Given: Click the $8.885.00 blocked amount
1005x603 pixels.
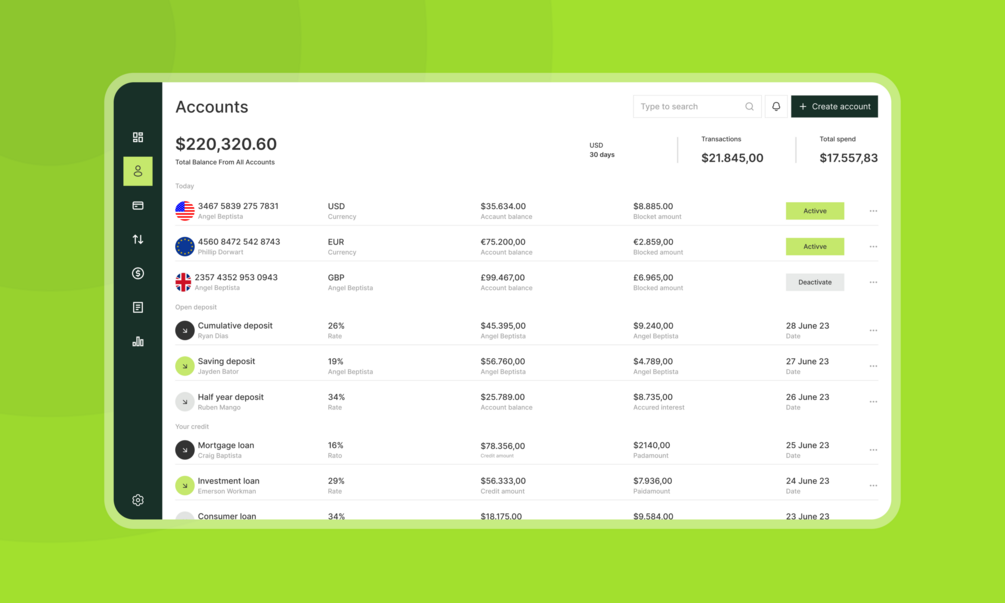Looking at the screenshot, I should 653,206.
